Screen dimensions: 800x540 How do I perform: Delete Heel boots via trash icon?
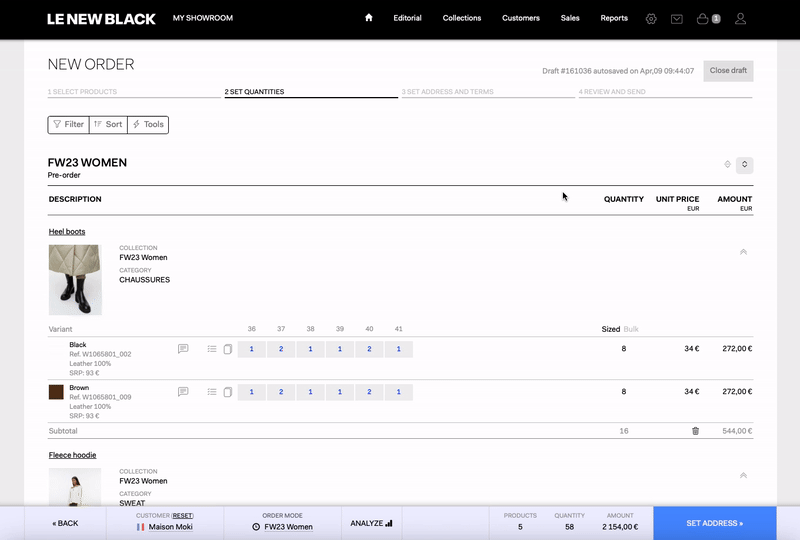click(x=695, y=431)
